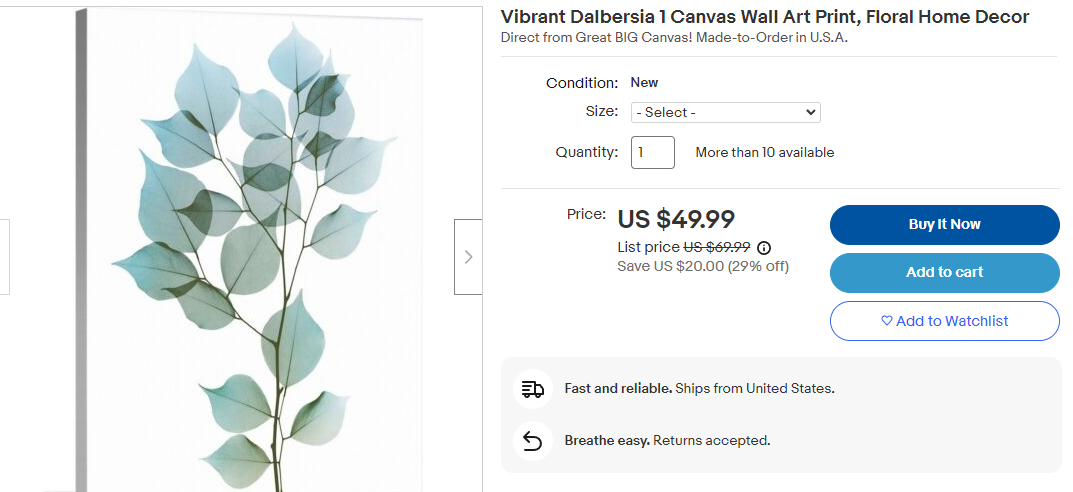This screenshot has height=492, width=1073.
Task: Click the info icon beside List price
Action: coord(764,248)
